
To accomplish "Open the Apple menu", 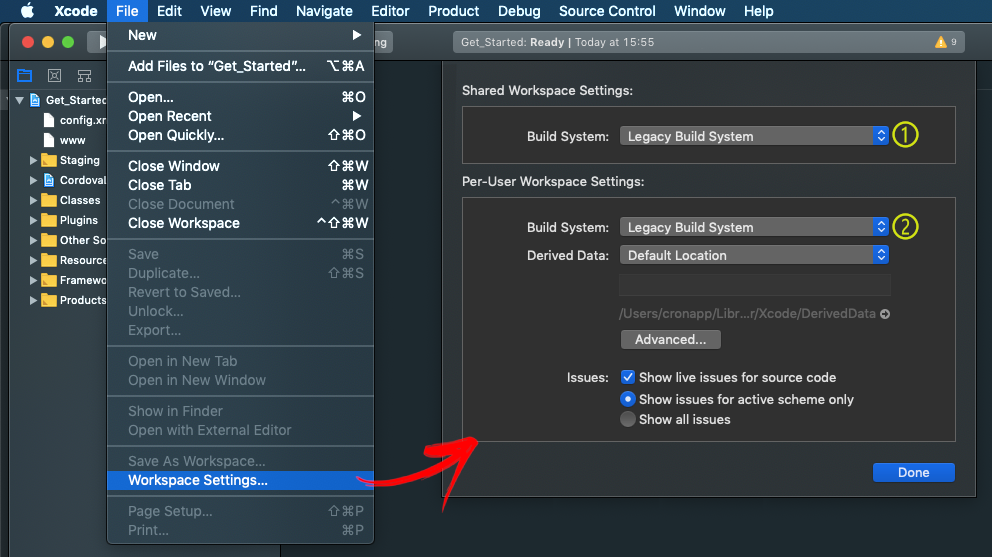I will point(27,11).
